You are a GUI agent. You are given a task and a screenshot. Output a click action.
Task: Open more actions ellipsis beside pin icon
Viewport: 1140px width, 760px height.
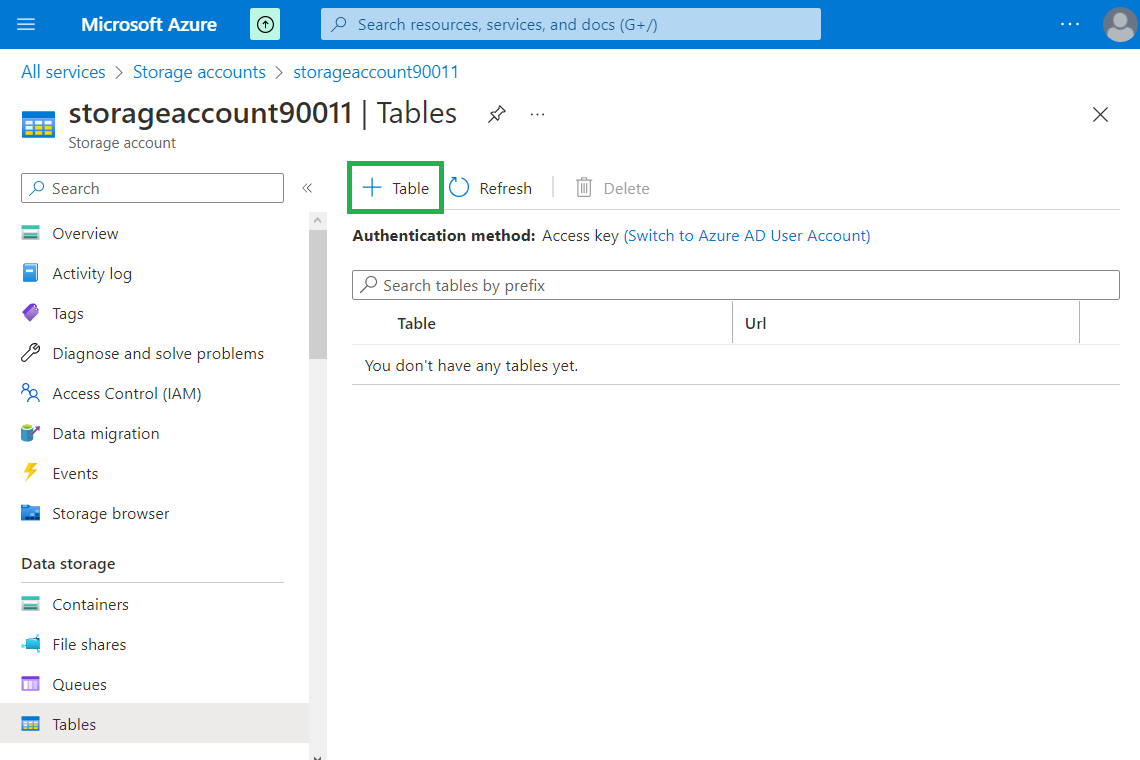(x=537, y=114)
